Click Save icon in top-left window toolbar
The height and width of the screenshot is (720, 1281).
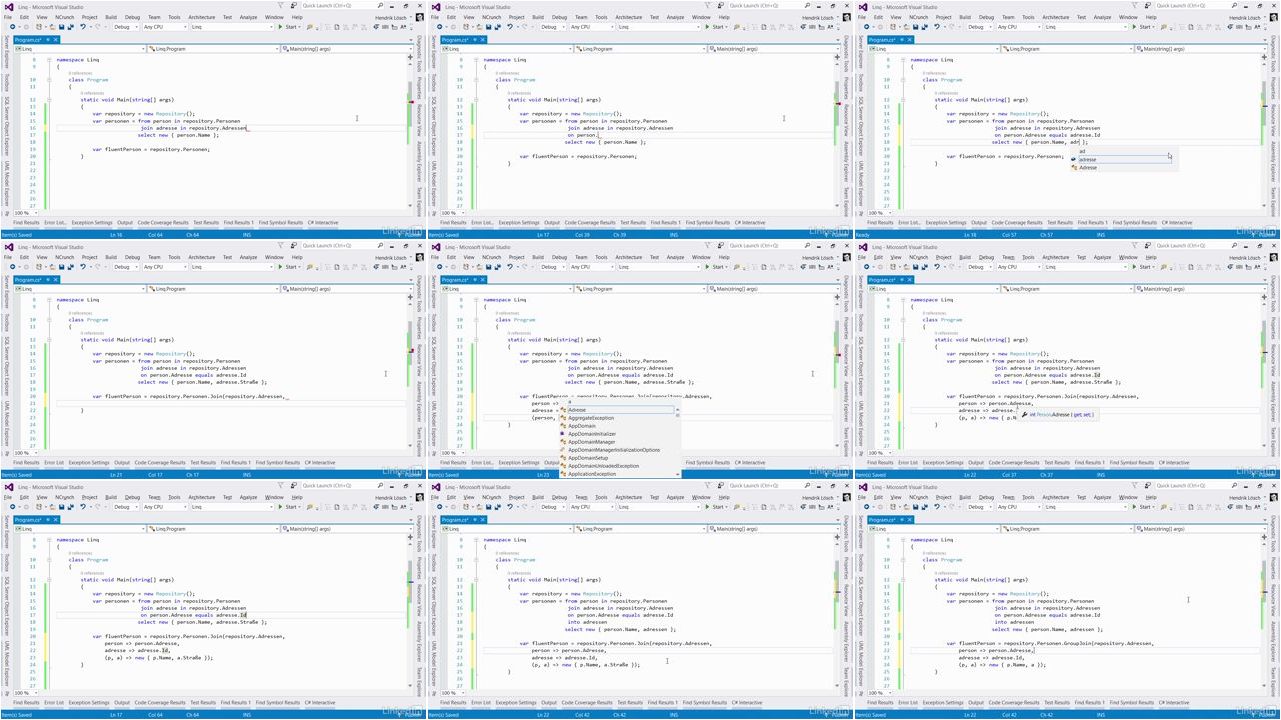pyautogui.click(x=62, y=27)
